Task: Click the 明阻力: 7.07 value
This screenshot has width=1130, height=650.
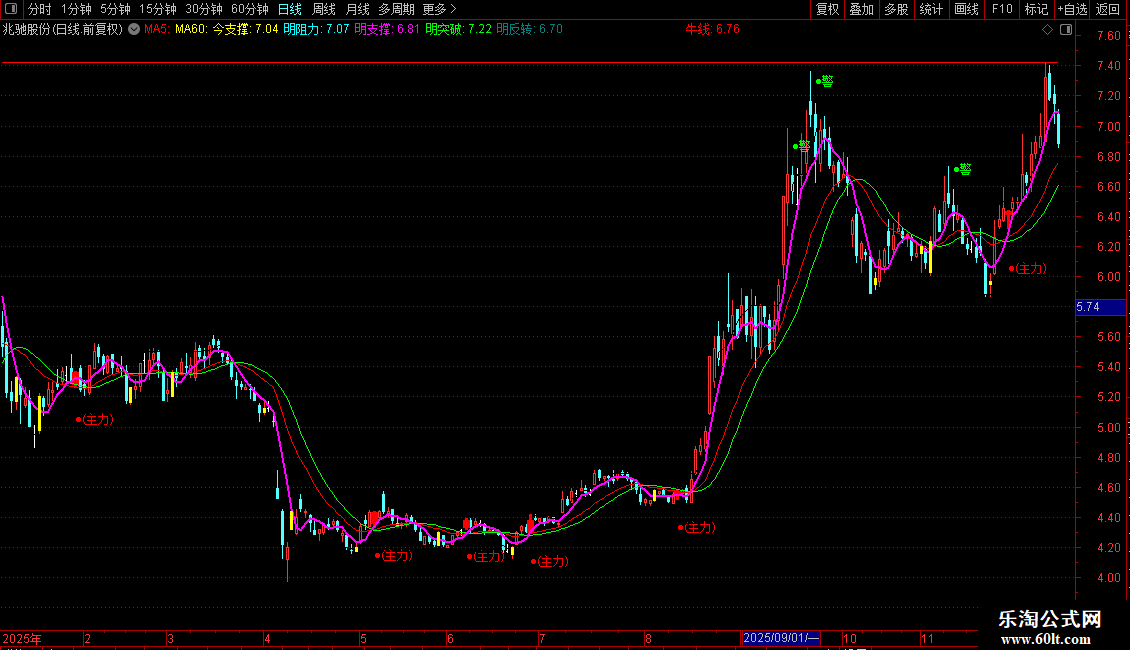Action: (316, 30)
